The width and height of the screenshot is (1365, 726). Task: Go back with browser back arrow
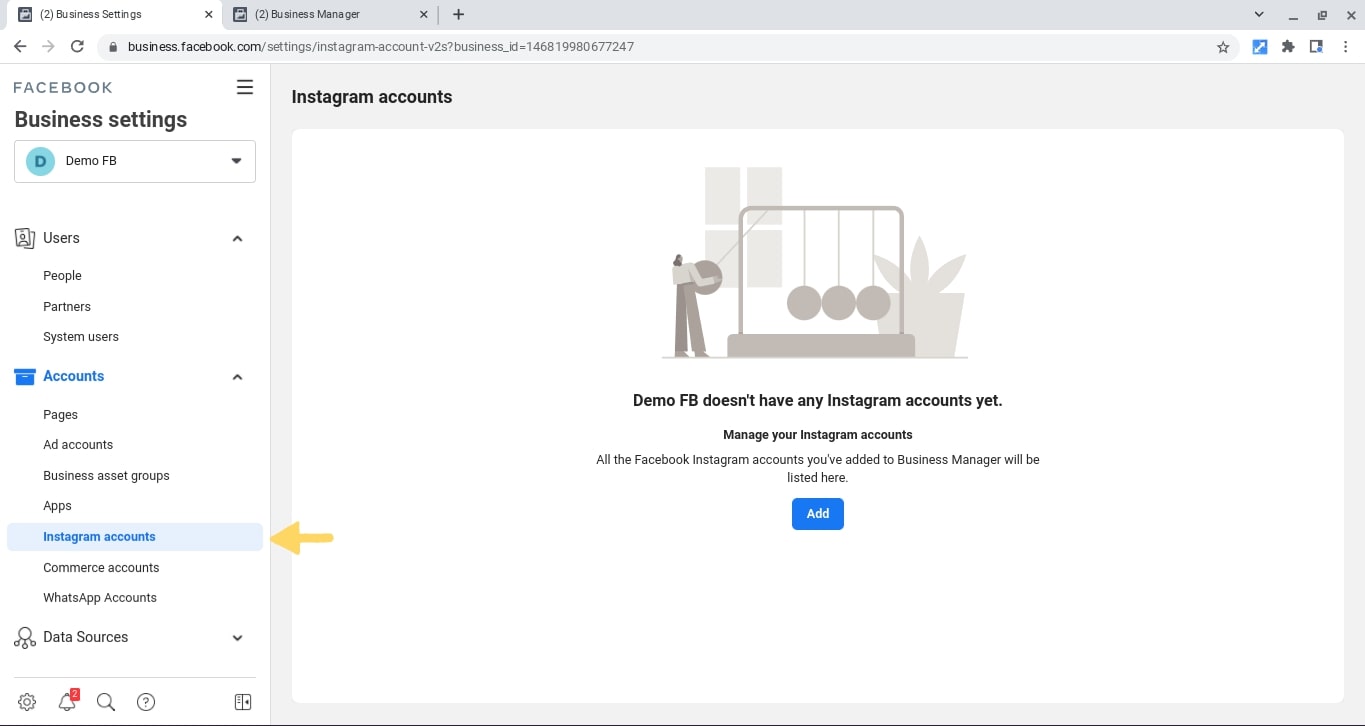pos(19,46)
